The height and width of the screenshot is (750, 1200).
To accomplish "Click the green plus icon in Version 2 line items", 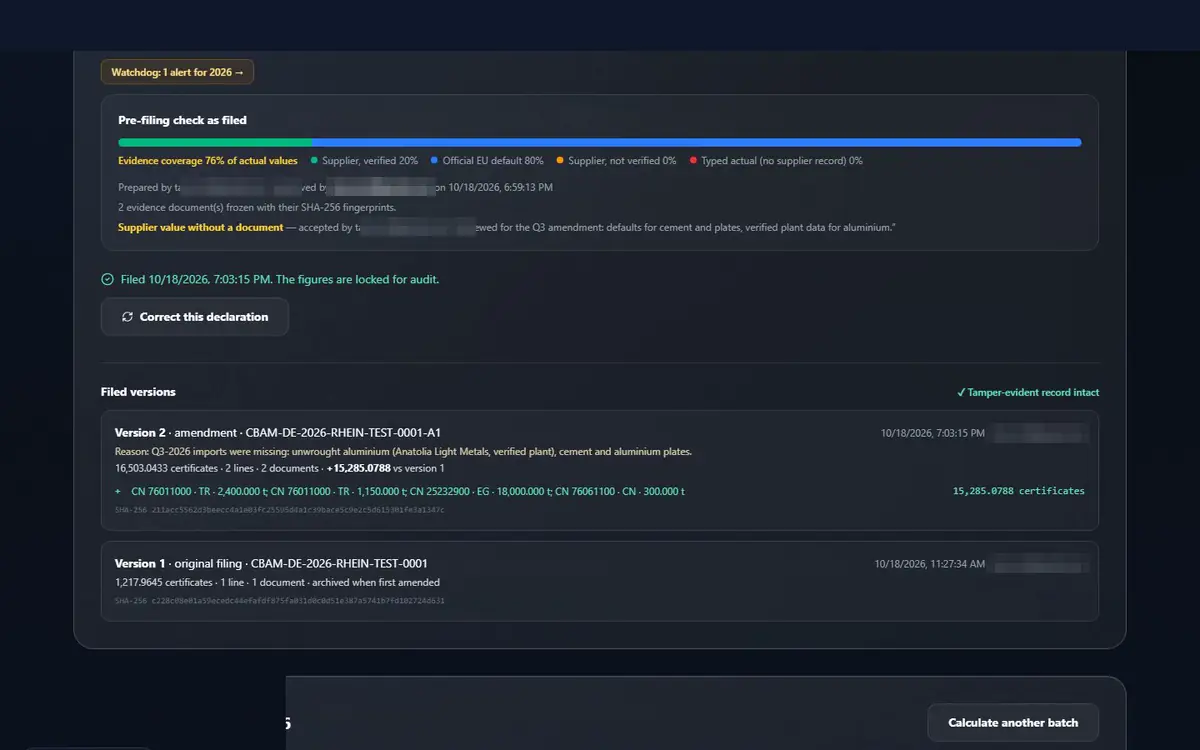I will [118, 491].
